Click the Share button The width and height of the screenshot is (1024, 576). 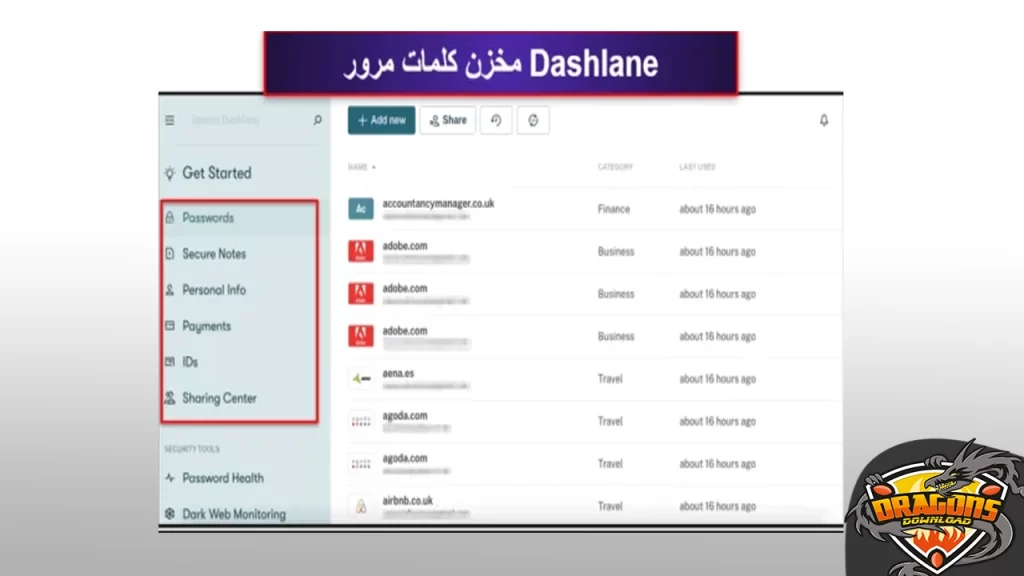(447, 119)
